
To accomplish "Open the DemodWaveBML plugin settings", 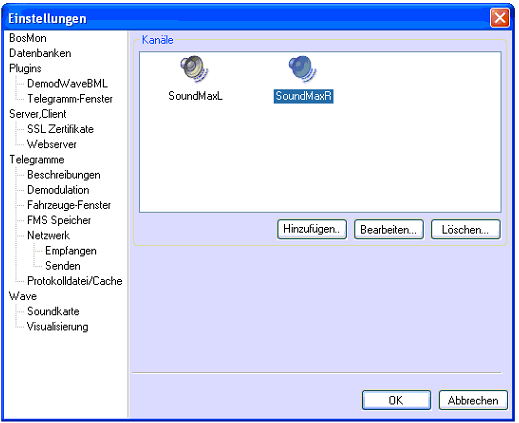I will [67, 84].
